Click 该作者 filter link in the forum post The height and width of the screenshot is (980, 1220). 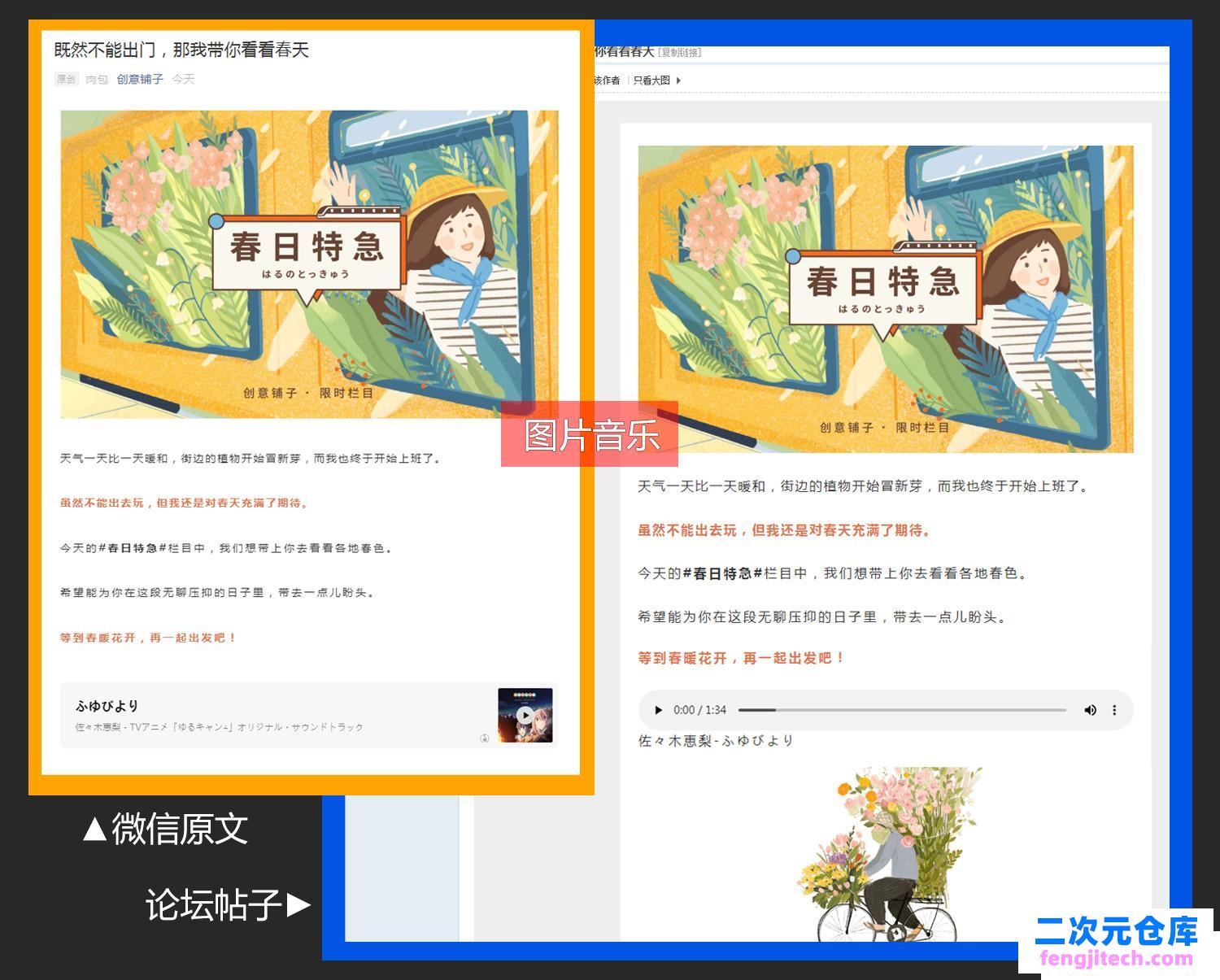[x=607, y=81]
